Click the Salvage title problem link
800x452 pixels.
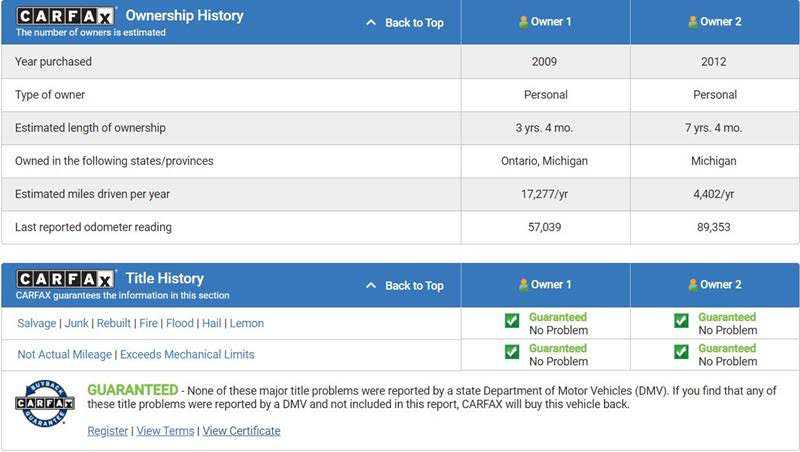[x=37, y=324]
